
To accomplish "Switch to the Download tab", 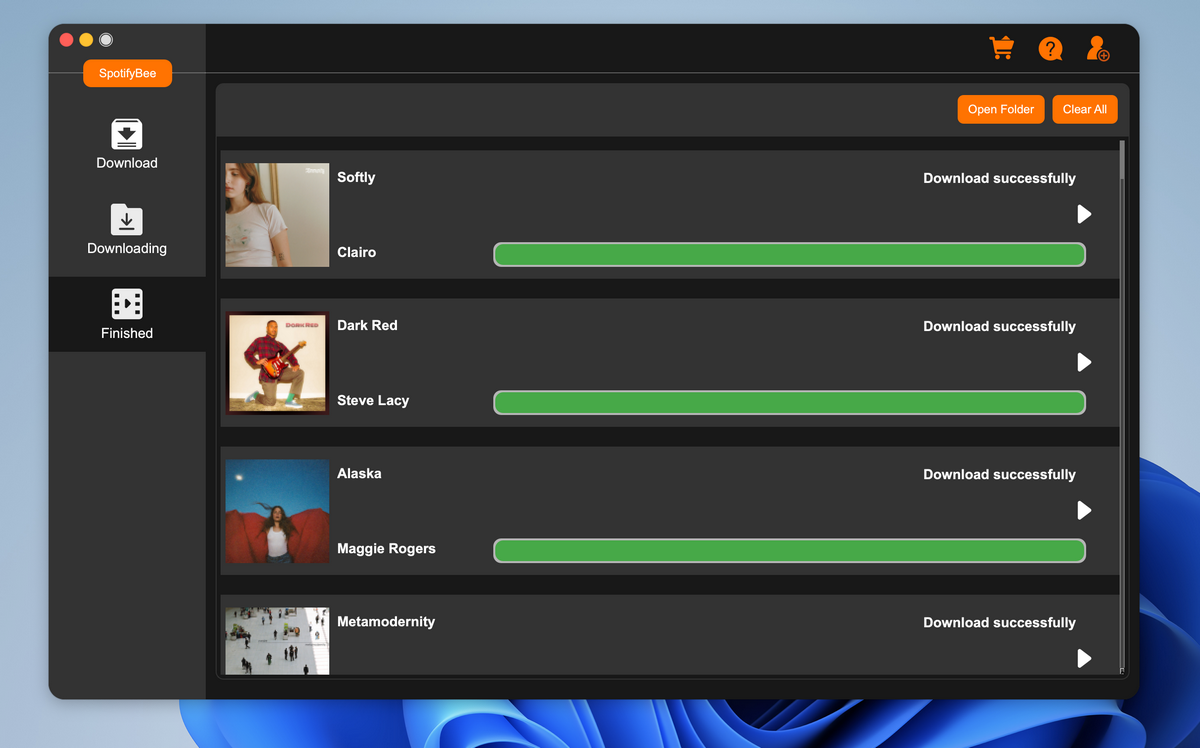I will pos(127,144).
